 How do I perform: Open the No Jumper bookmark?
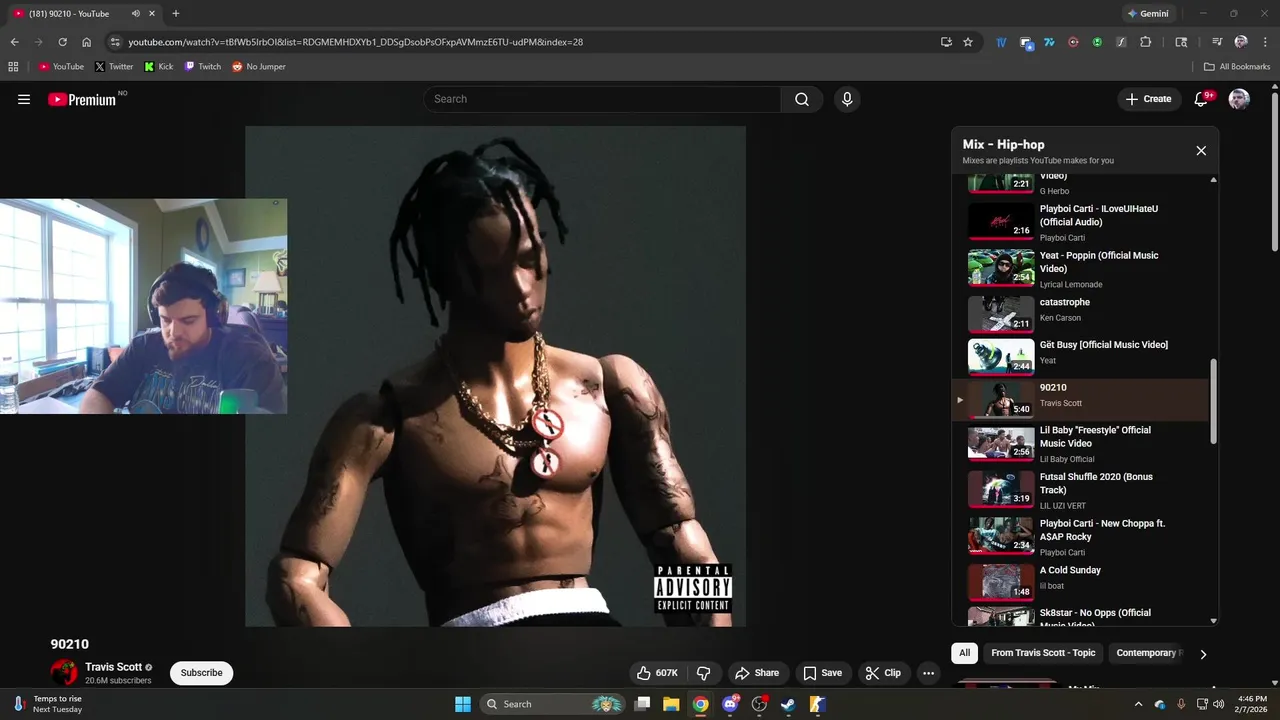coord(259,67)
